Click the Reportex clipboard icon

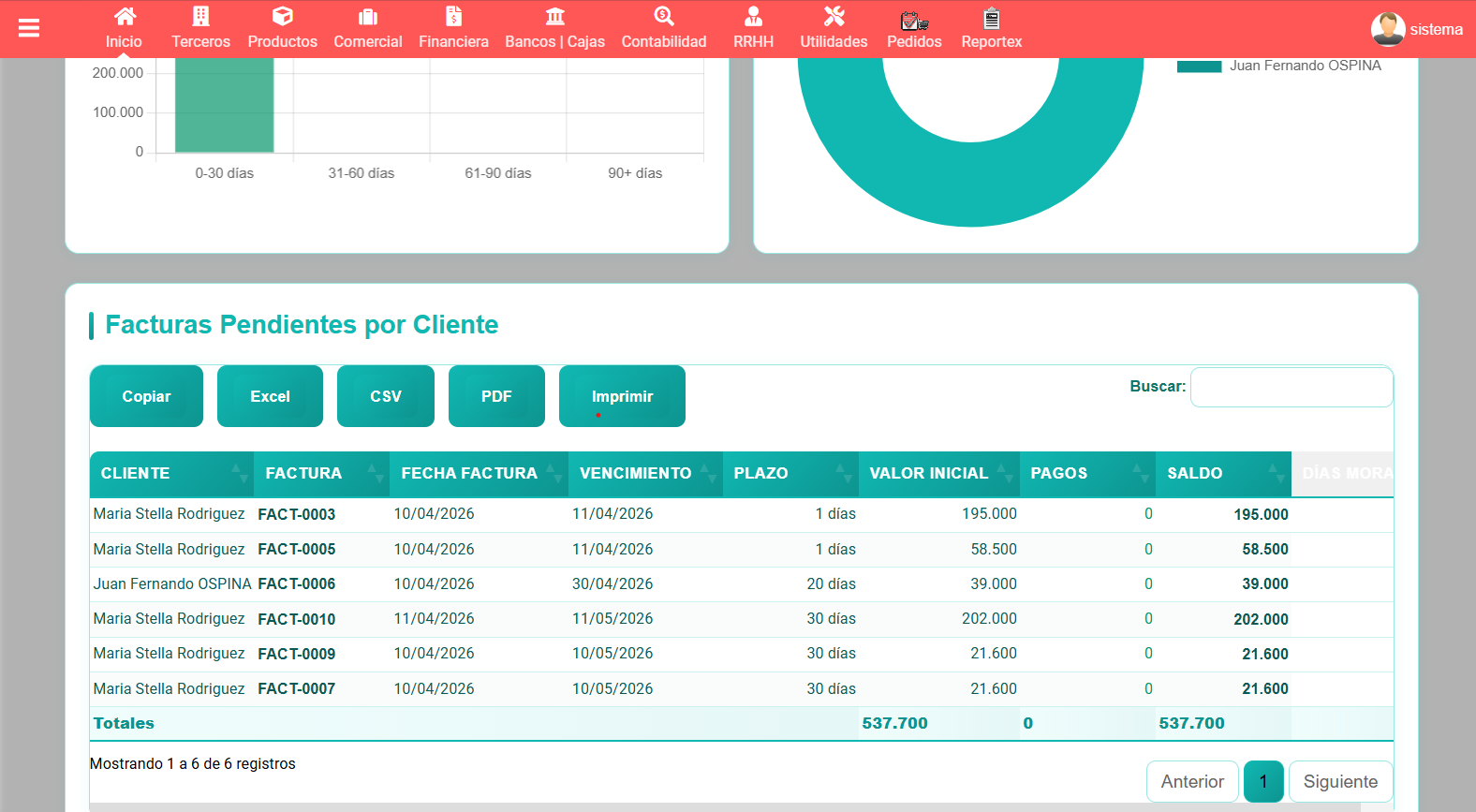(991, 19)
